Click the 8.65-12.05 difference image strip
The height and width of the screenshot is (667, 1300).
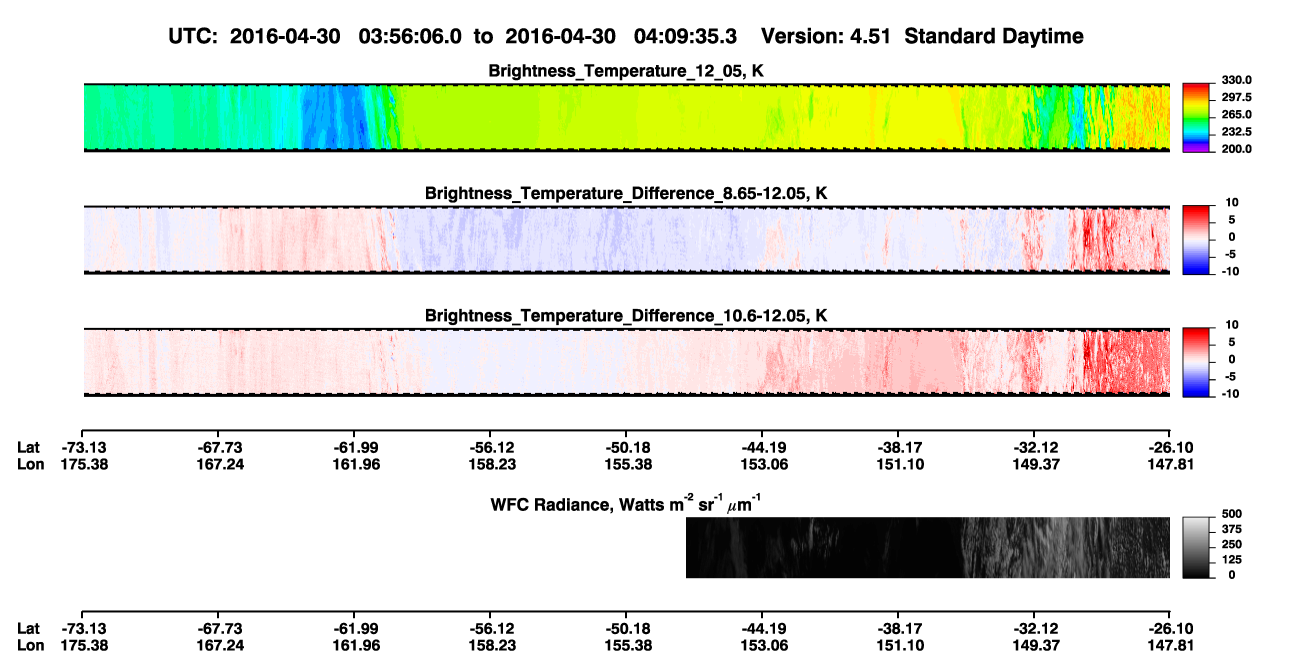(627, 239)
